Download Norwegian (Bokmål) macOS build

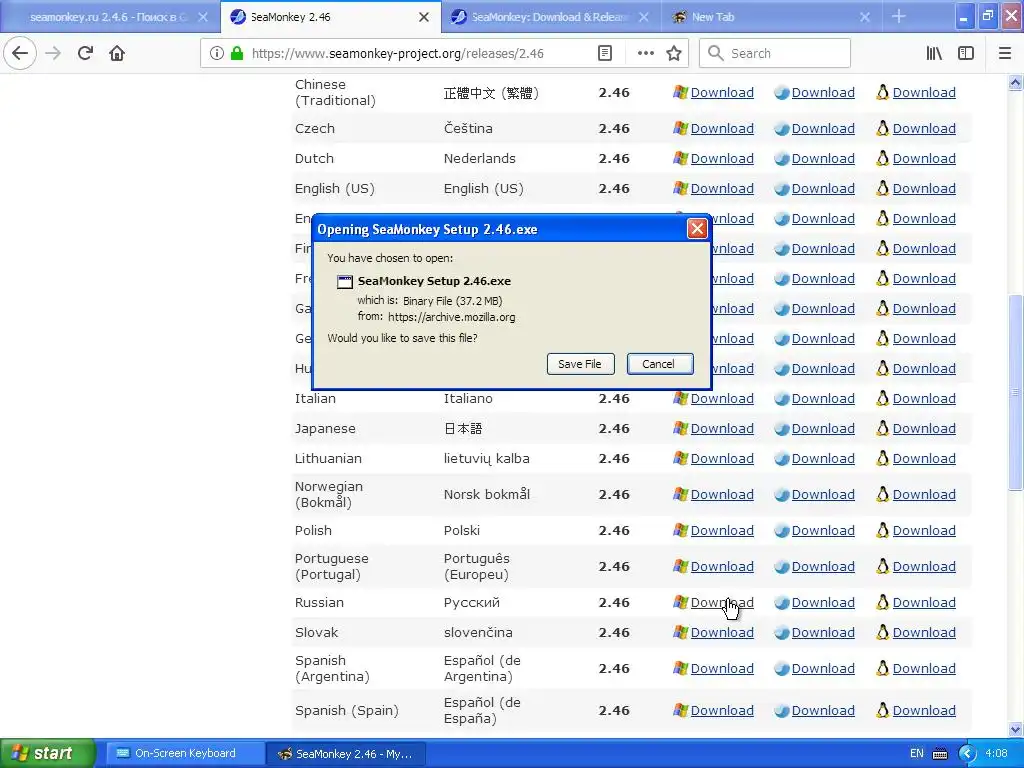(823, 494)
